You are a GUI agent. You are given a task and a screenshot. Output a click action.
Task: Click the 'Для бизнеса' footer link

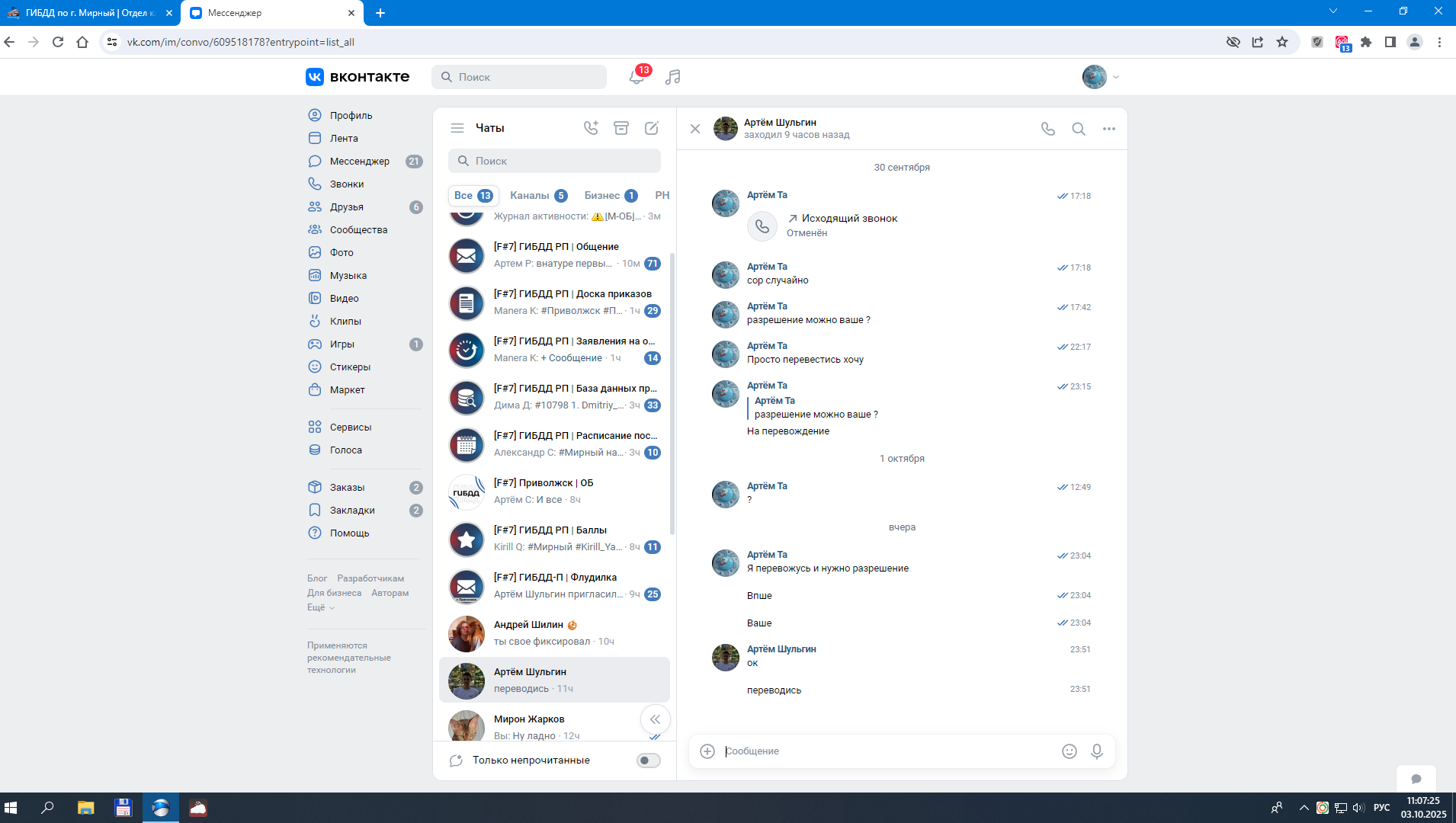click(x=334, y=593)
